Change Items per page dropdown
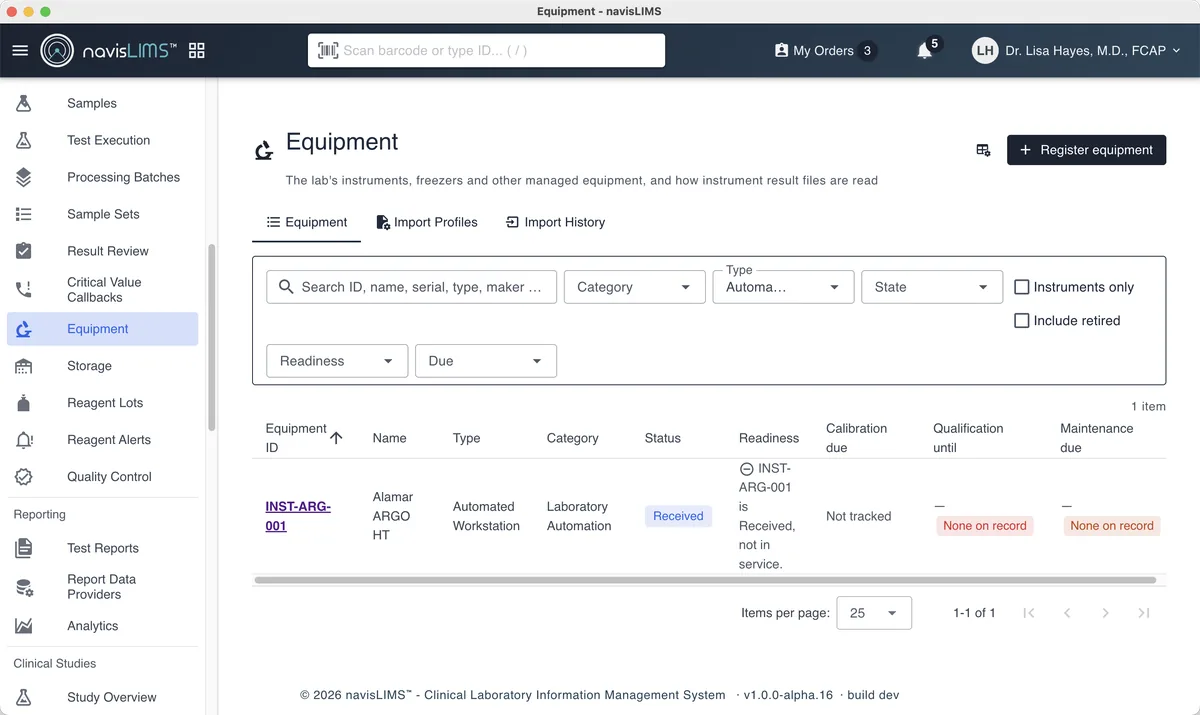The height and width of the screenshot is (715, 1200). pyautogui.click(x=875, y=613)
